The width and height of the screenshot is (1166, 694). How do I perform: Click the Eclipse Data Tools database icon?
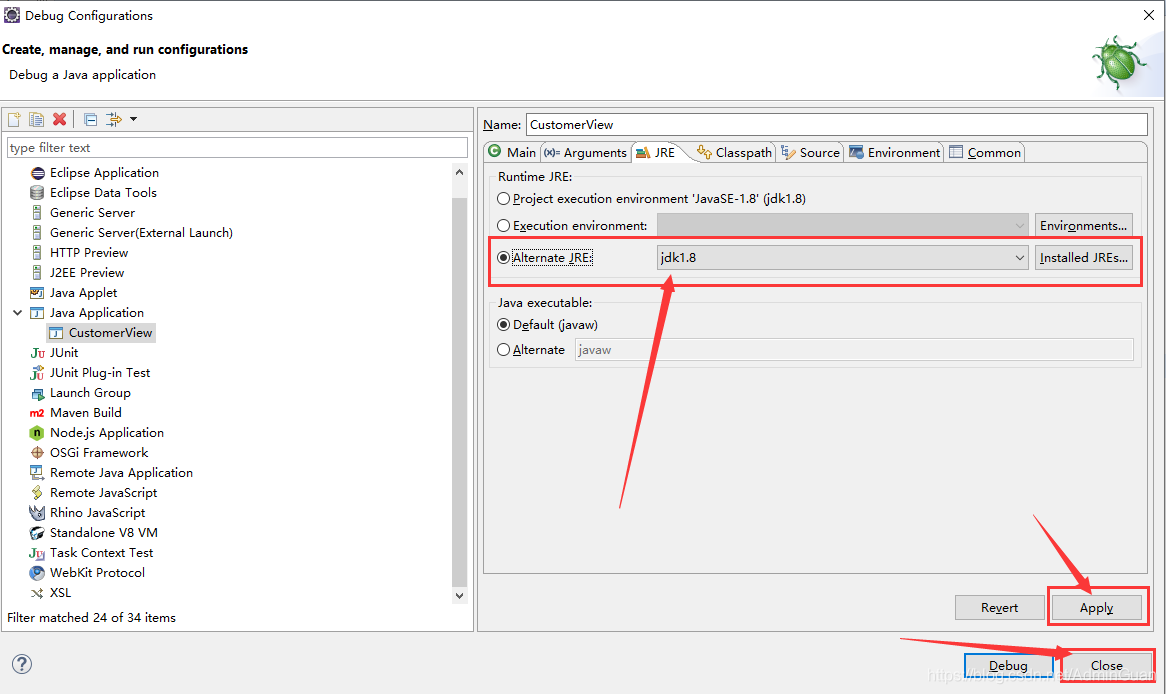coord(37,193)
